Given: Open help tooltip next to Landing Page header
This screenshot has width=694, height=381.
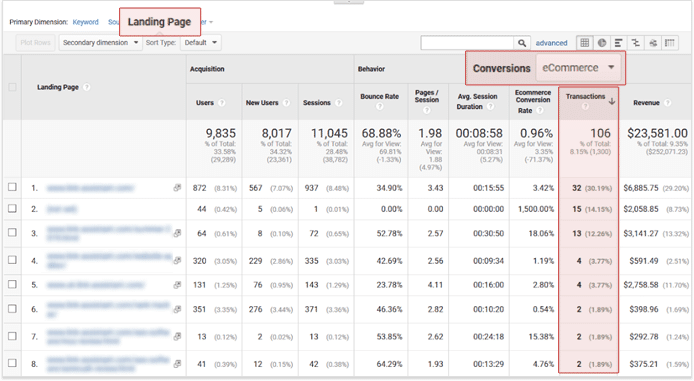Looking at the screenshot, I should point(87,87).
